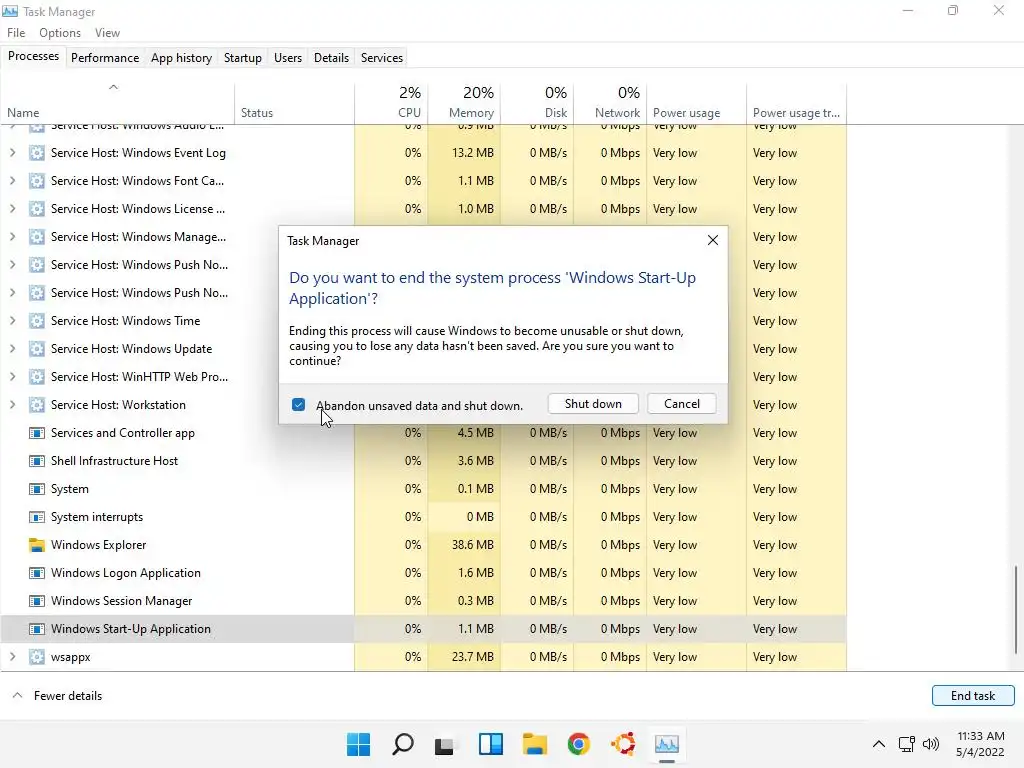Click wsappx memory value 23.7 MB
Screen dimensions: 1024x768
point(472,657)
